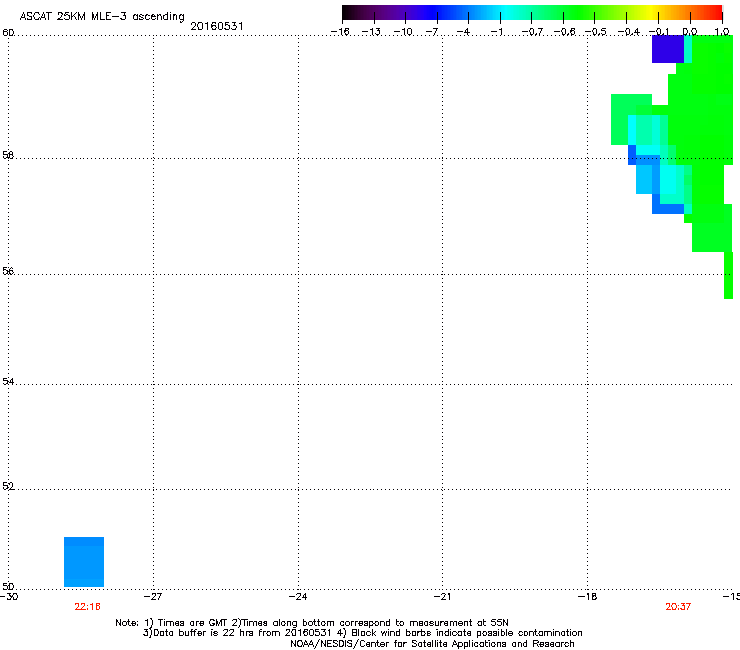The width and height of the screenshot is (740, 650).
Task: Click the title text 'ASCAT 25KM MLE-3 ascending'
Action: [102, 17]
